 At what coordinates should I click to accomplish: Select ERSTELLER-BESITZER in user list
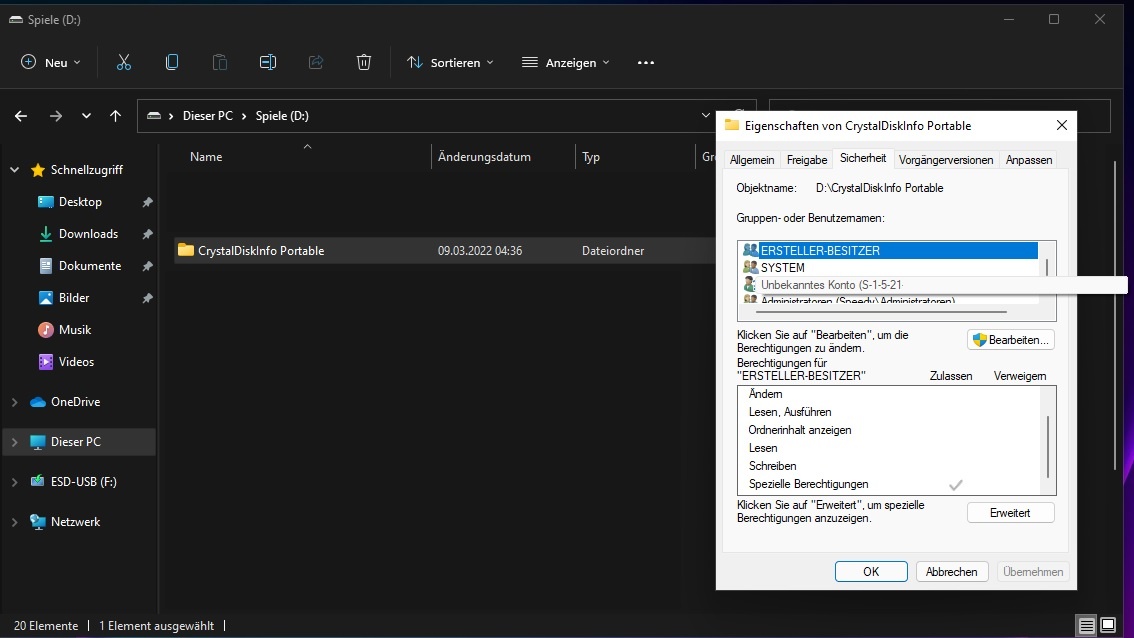tap(890, 250)
